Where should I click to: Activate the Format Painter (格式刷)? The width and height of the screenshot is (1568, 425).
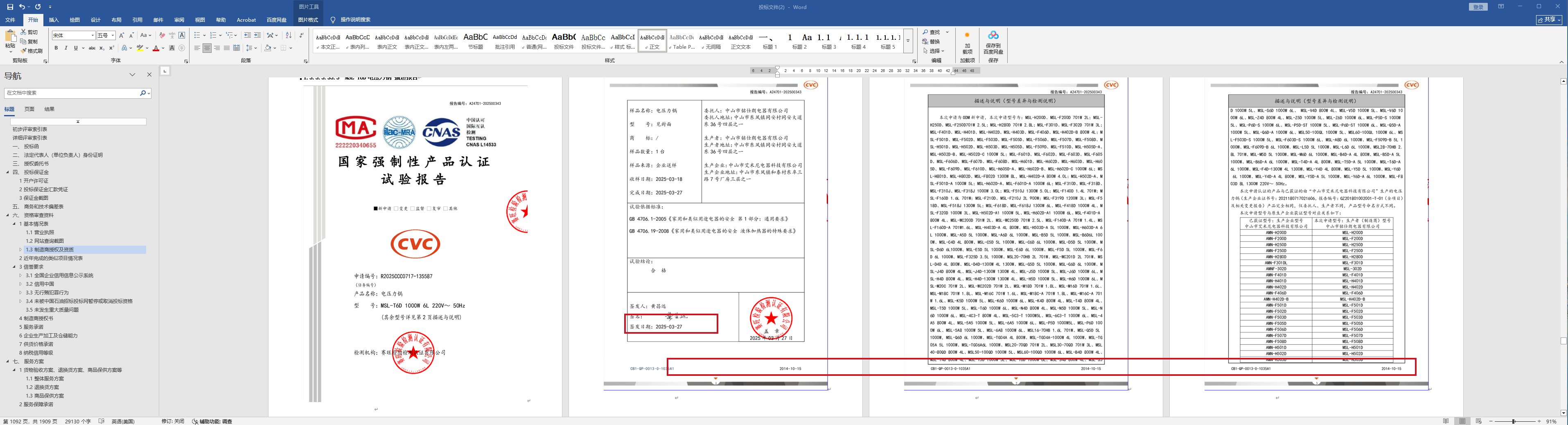[31, 51]
